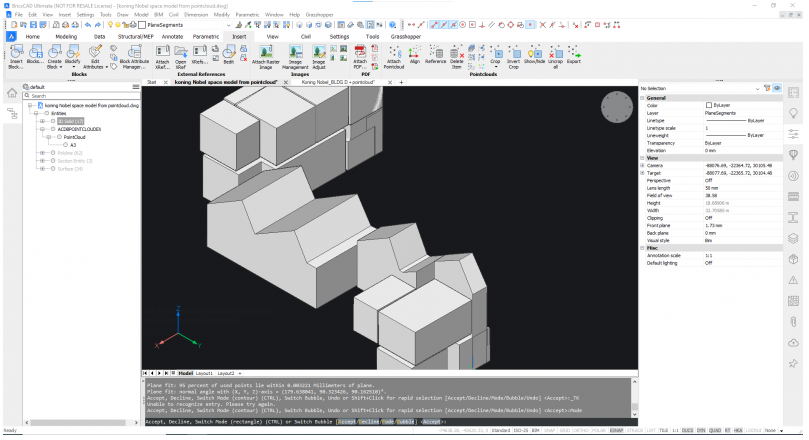
Task: Click Image Adjust tool
Action: click(x=319, y=56)
